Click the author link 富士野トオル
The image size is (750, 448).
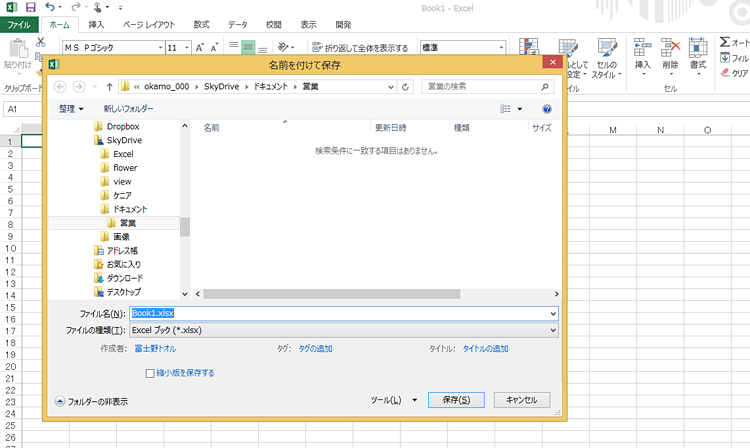pos(155,349)
